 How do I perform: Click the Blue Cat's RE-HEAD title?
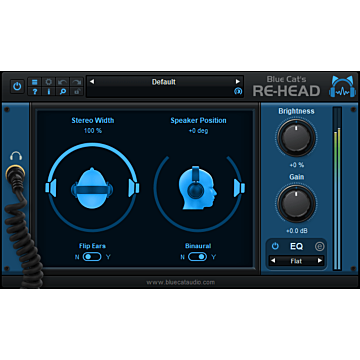coord(286,87)
